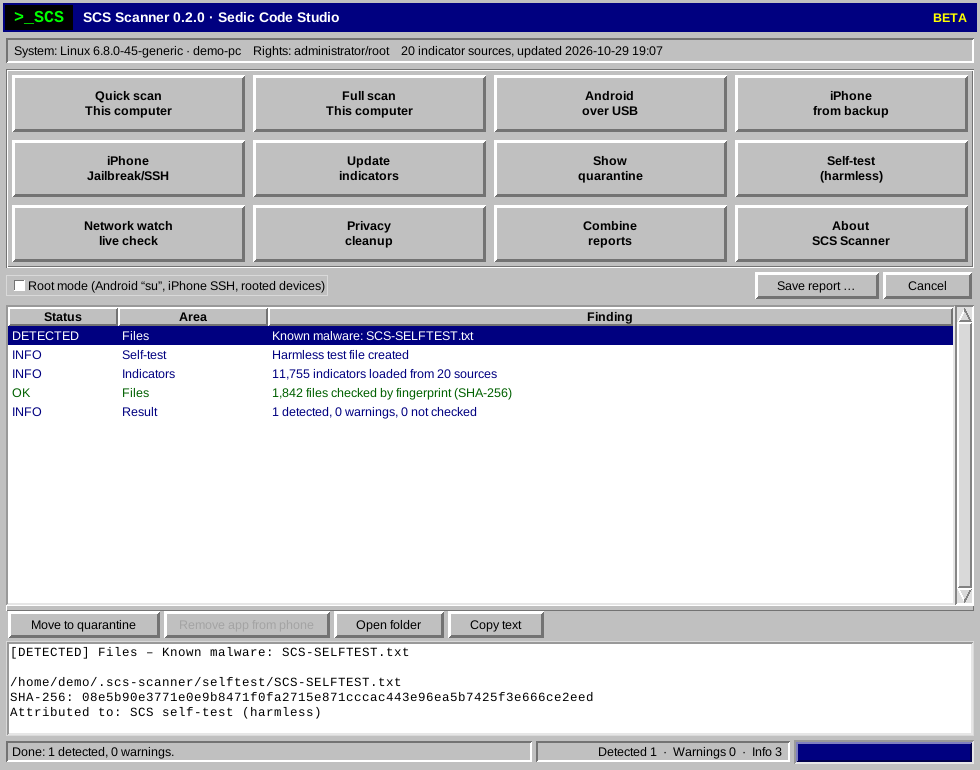
Task: Run Full scan of this computer
Action: (369, 104)
